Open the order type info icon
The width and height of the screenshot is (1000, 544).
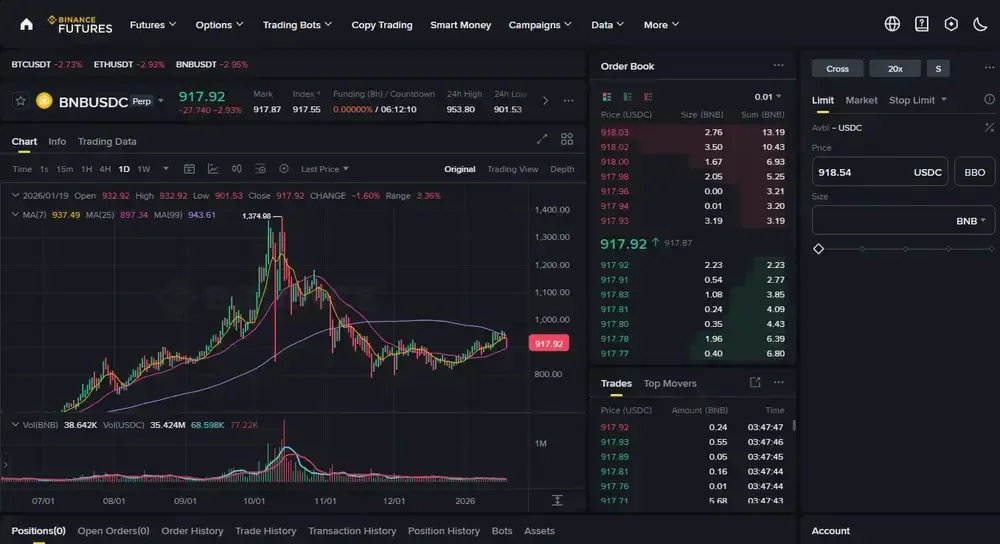coord(989,99)
